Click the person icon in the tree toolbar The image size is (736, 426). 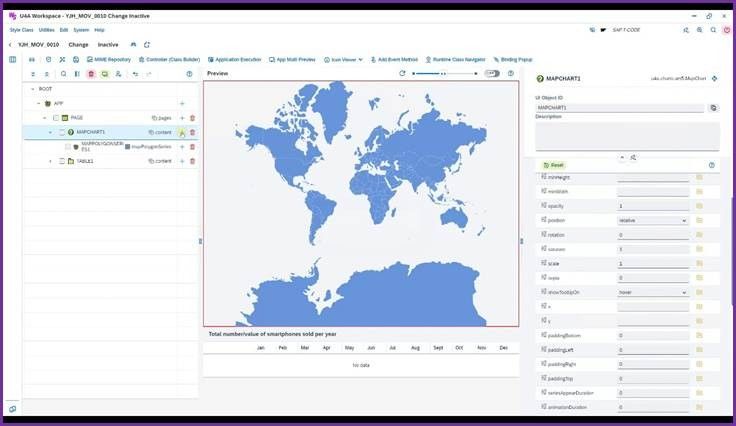[118, 74]
